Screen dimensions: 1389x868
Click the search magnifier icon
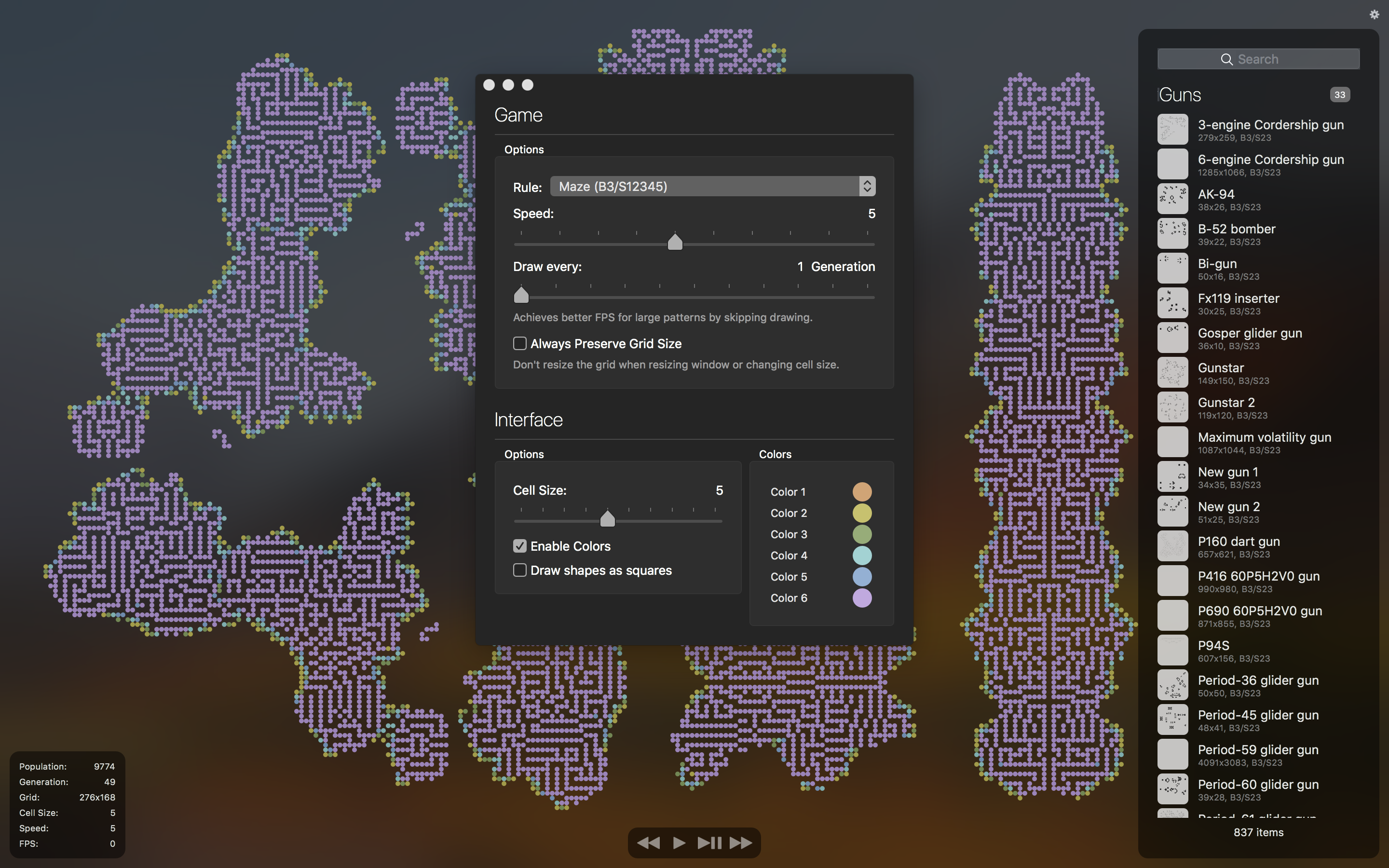(x=1226, y=59)
